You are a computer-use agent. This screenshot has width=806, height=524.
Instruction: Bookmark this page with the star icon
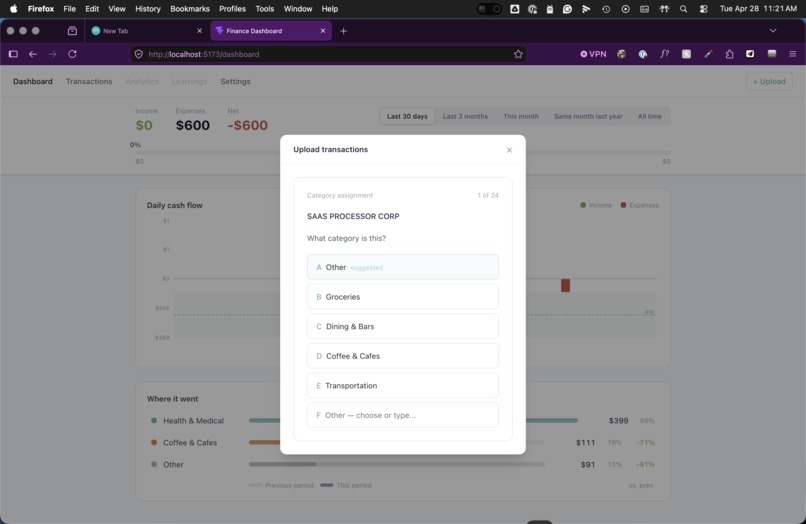(x=518, y=54)
